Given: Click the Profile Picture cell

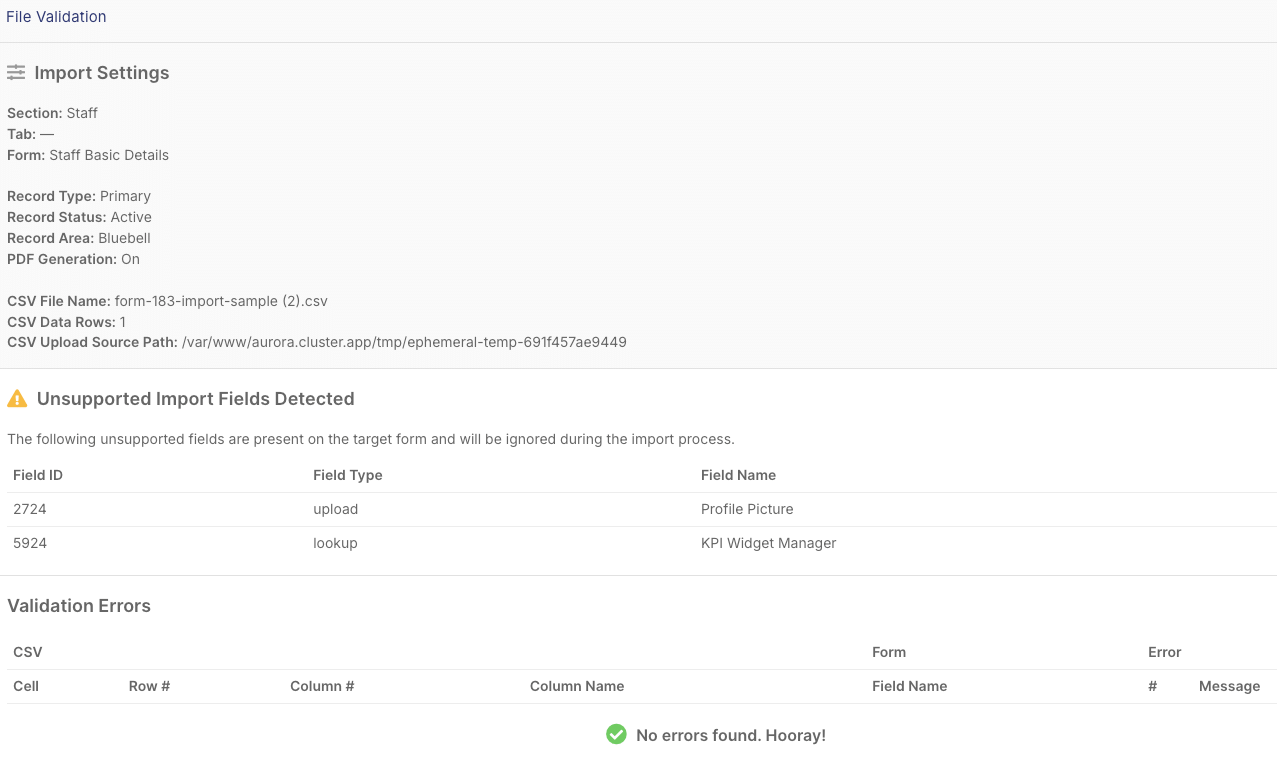Looking at the screenshot, I should tap(747, 509).
